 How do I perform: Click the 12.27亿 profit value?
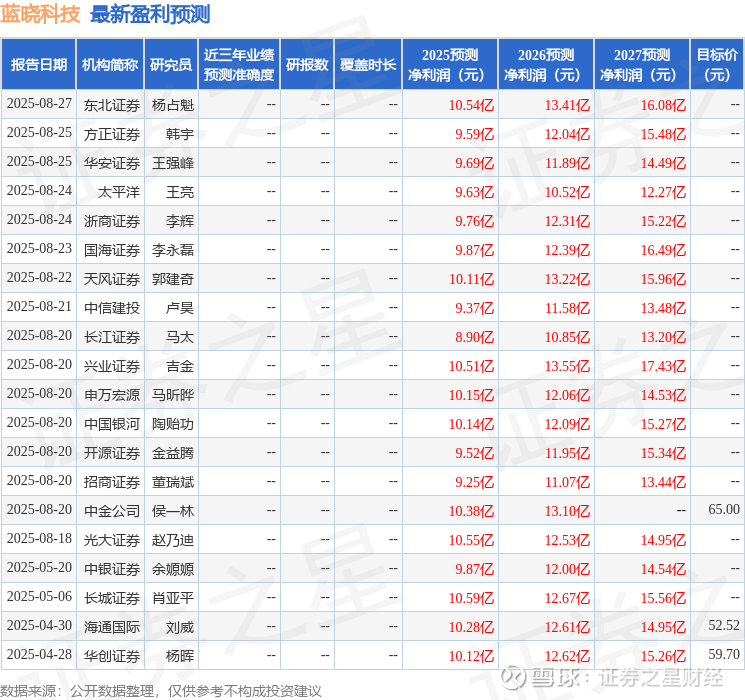point(663,192)
